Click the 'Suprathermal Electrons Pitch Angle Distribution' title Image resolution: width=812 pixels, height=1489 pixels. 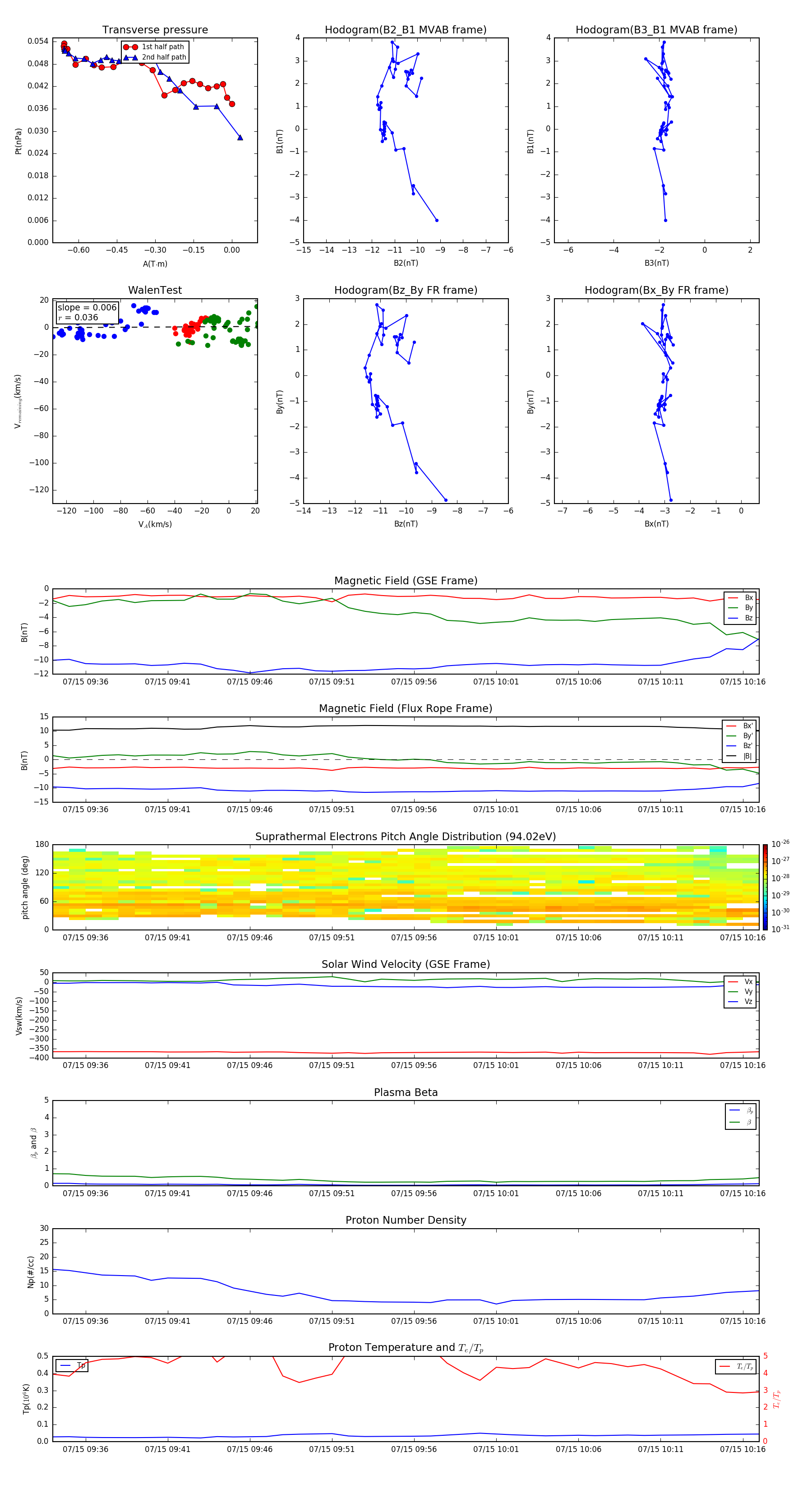pos(406,837)
